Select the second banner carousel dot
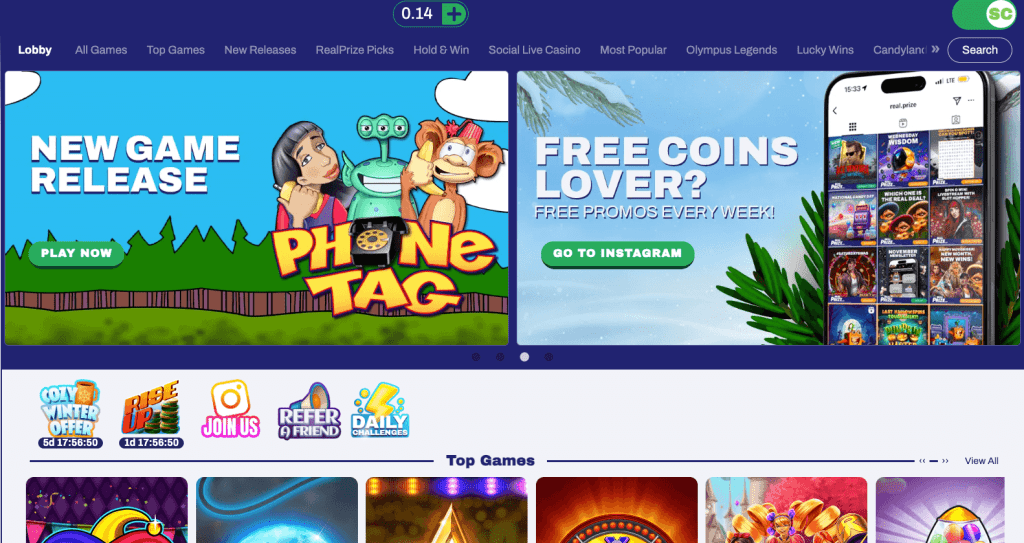 (x=500, y=357)
